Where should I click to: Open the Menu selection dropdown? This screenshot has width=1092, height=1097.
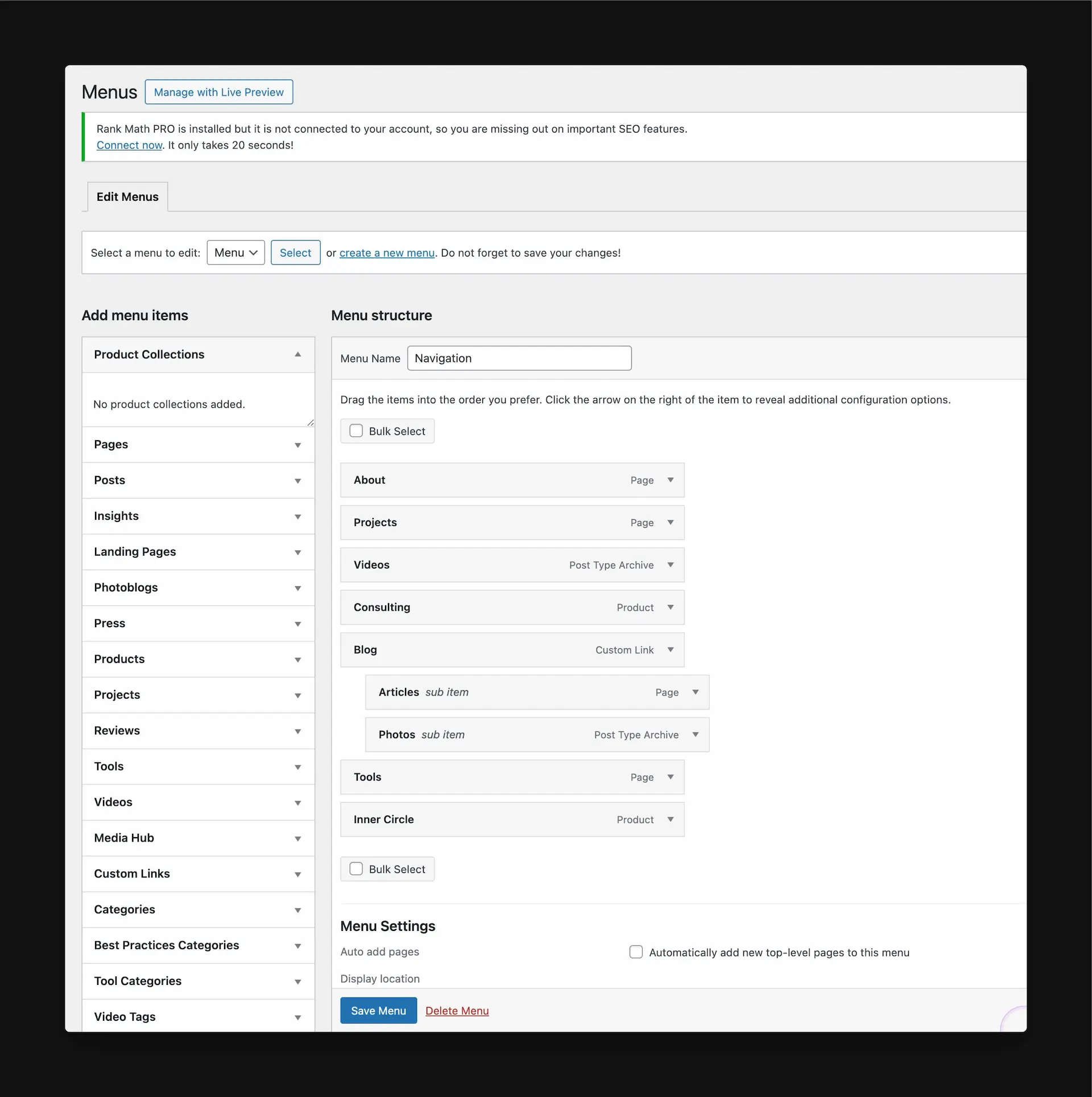(x=235, y=252)
